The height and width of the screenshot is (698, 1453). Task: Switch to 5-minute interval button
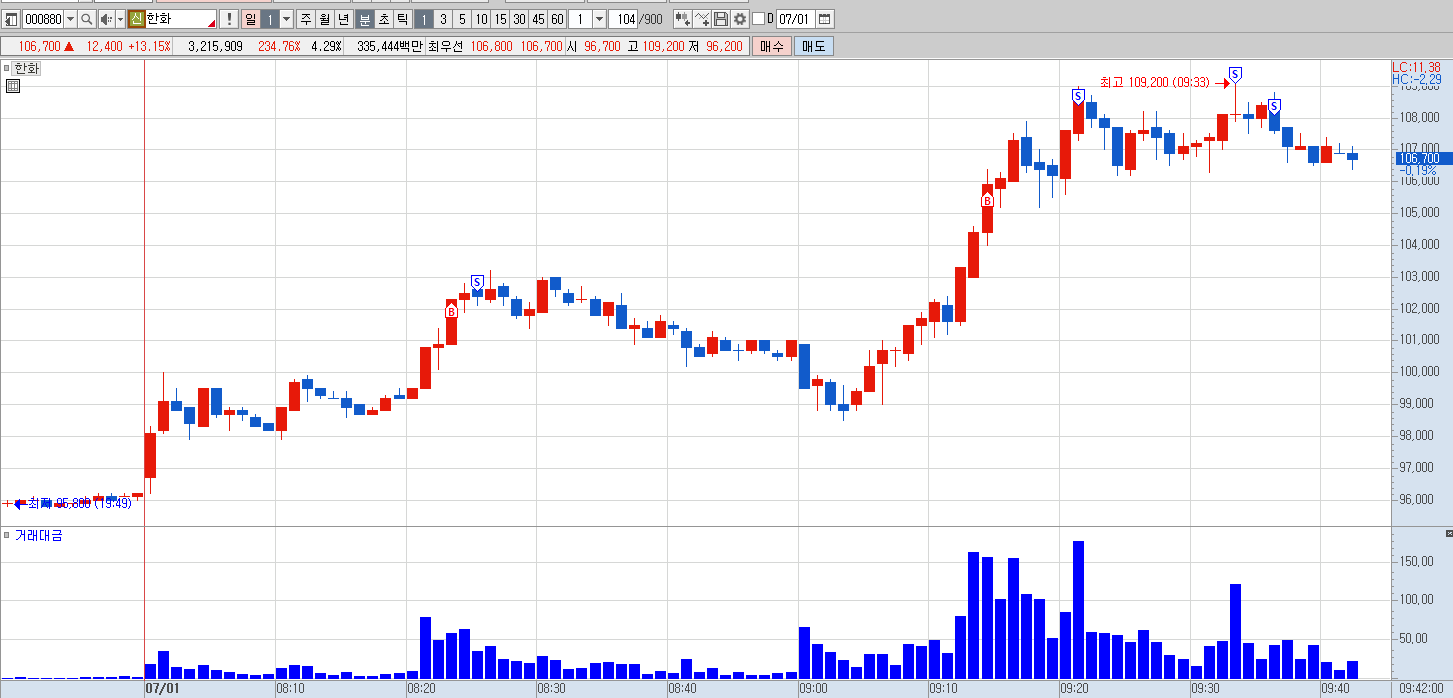coord(461,19)
